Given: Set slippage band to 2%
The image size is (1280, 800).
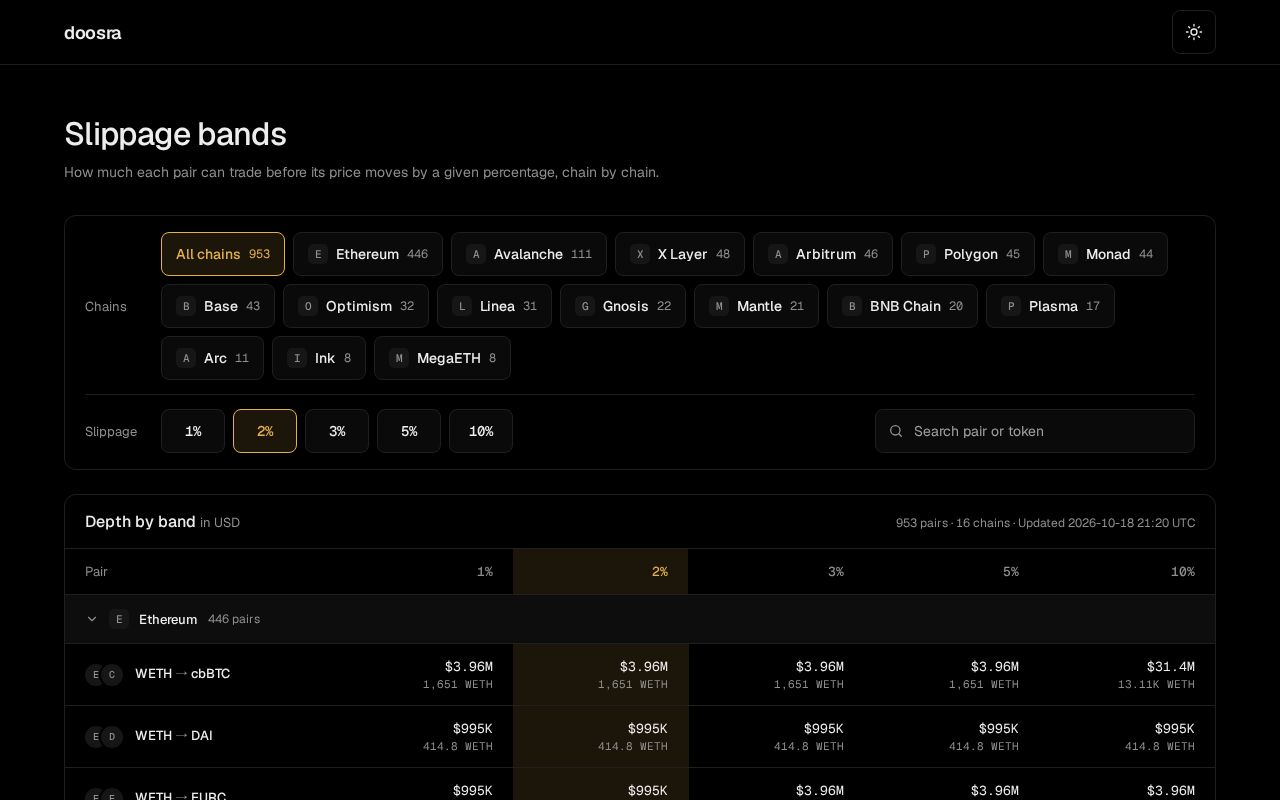Looking at the screenshot, I should [265, 431].
